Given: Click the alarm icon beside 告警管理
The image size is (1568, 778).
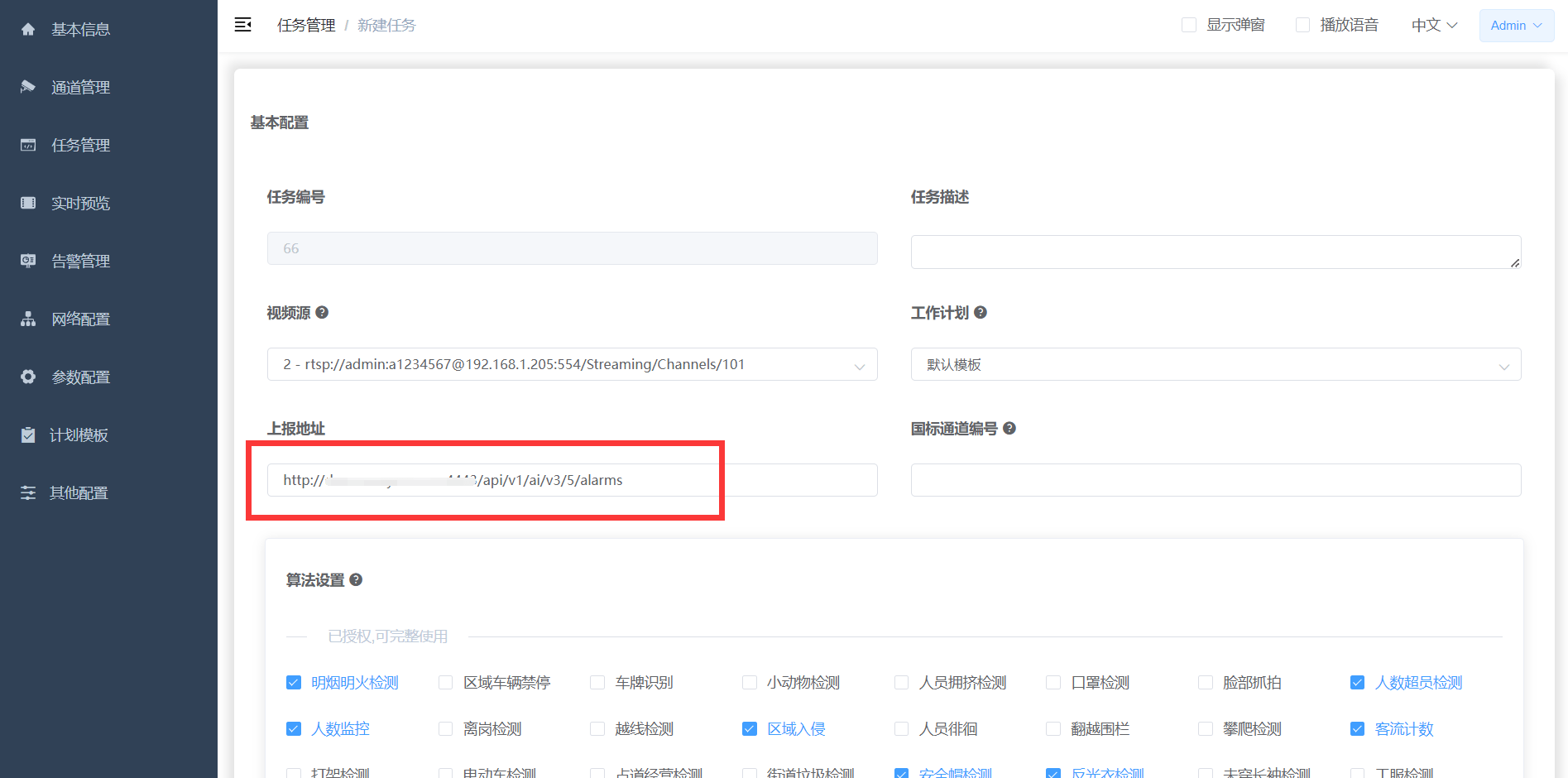Looking at the screenshot, I should [x=28, y=261].
